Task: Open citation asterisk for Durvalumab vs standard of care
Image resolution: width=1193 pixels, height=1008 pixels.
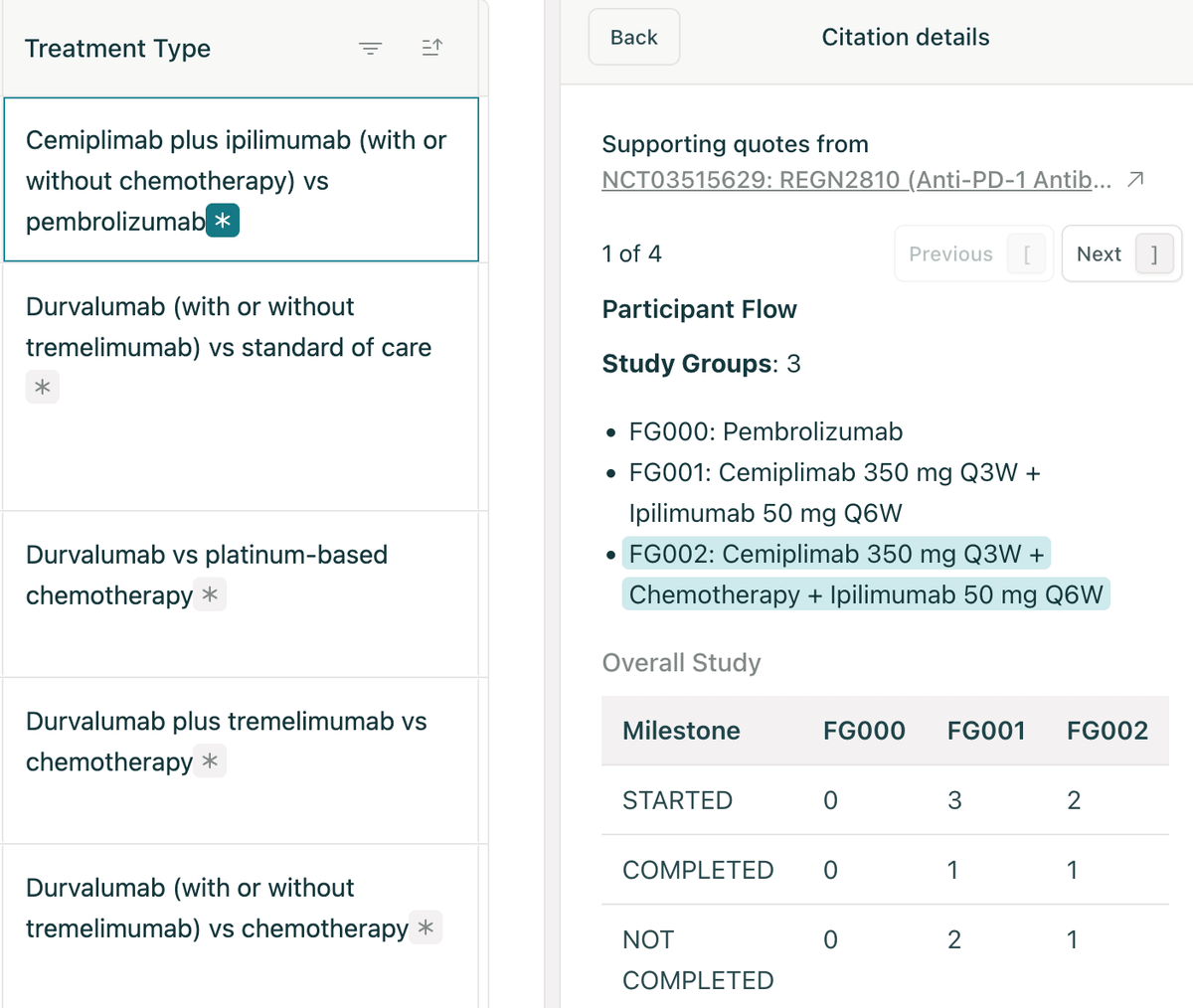Action: click(x=42, y=387)
